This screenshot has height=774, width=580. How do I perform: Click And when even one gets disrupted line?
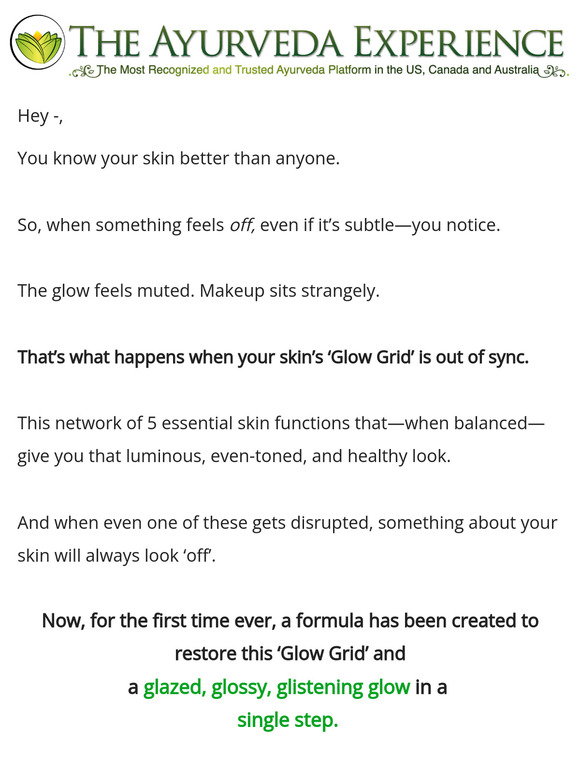coord(287,522)
